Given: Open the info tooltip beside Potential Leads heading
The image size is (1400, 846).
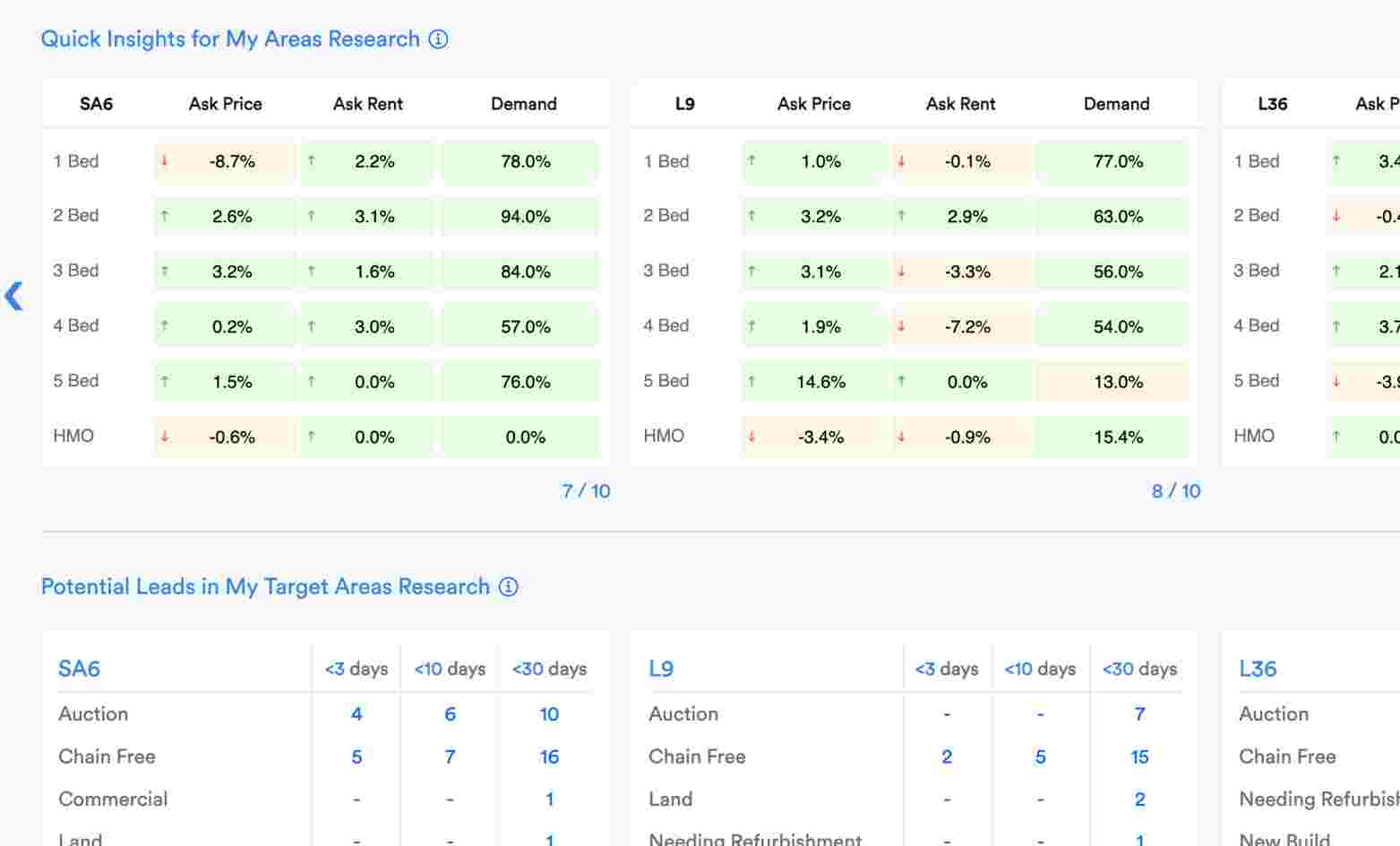Looking at the screenshot, I should 508,587.
